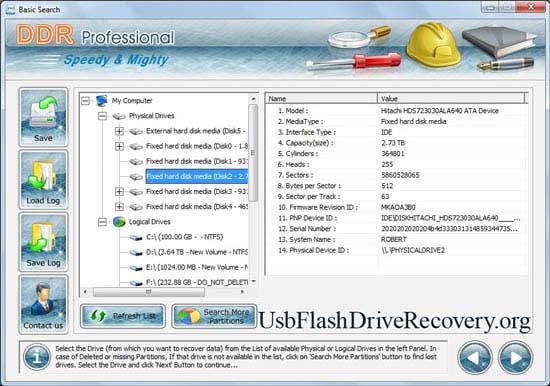Click the Disk1 drive icon

pyautogui.click(x=136, y=161)
